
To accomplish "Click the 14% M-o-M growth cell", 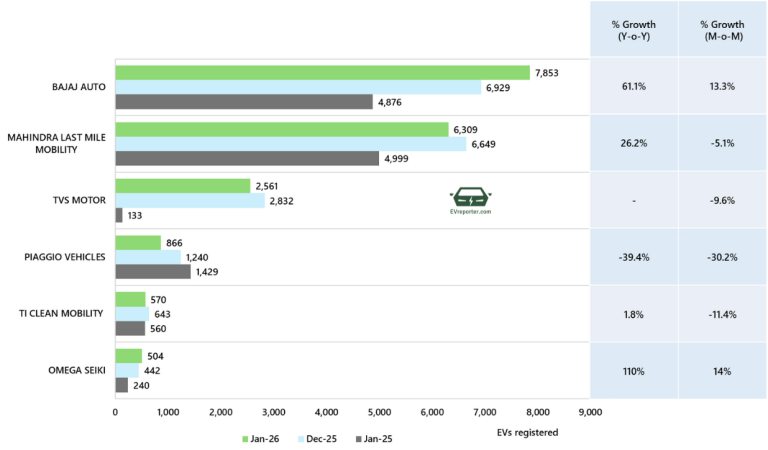I will point(722,371).
